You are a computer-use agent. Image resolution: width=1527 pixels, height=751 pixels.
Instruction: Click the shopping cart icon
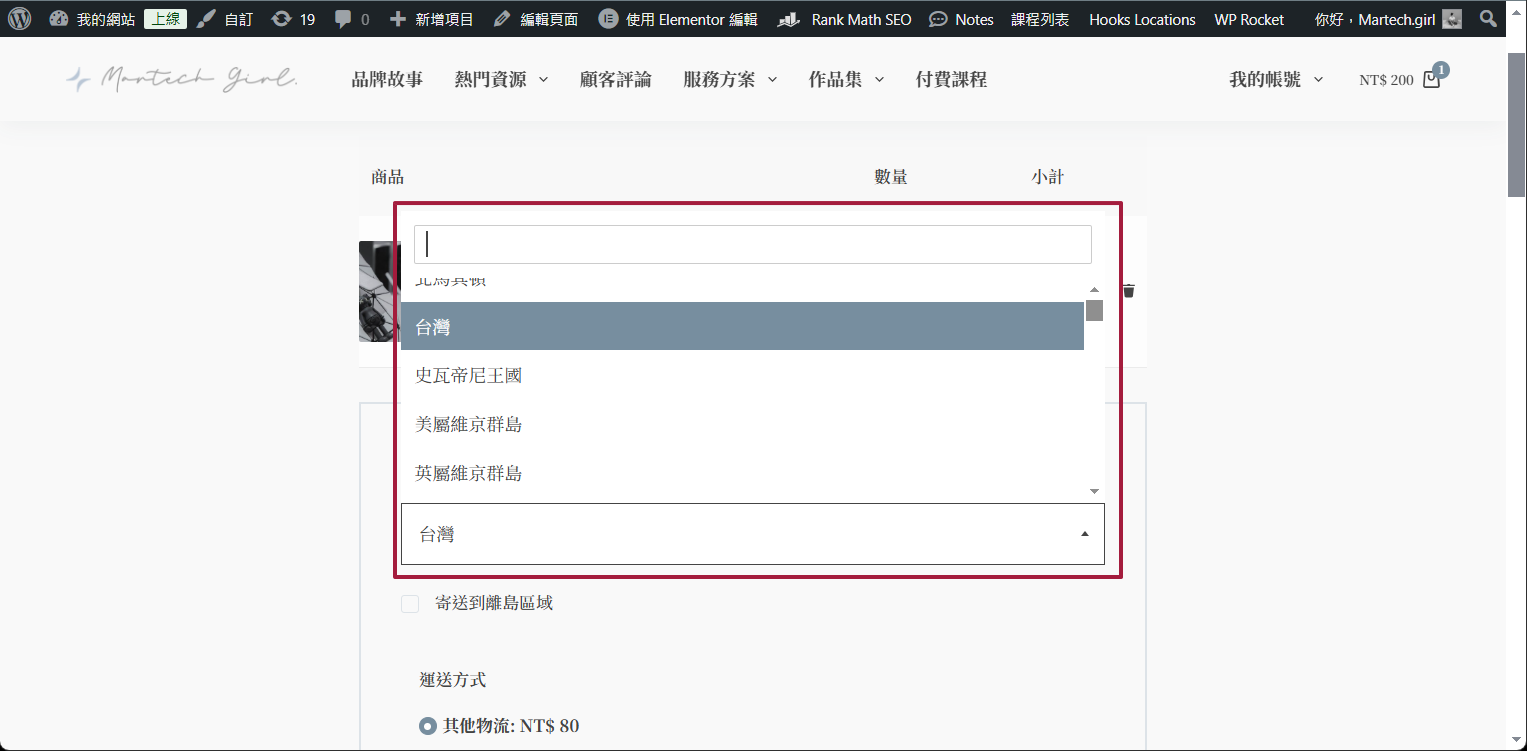coord(1431,80)
